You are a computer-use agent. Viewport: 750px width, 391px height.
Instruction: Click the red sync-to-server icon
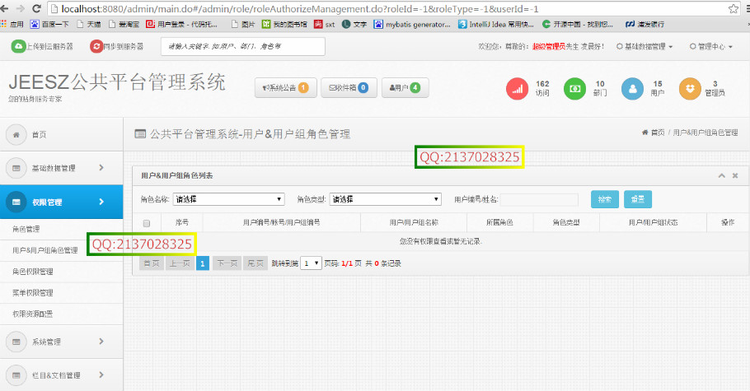tap(97, 46)
